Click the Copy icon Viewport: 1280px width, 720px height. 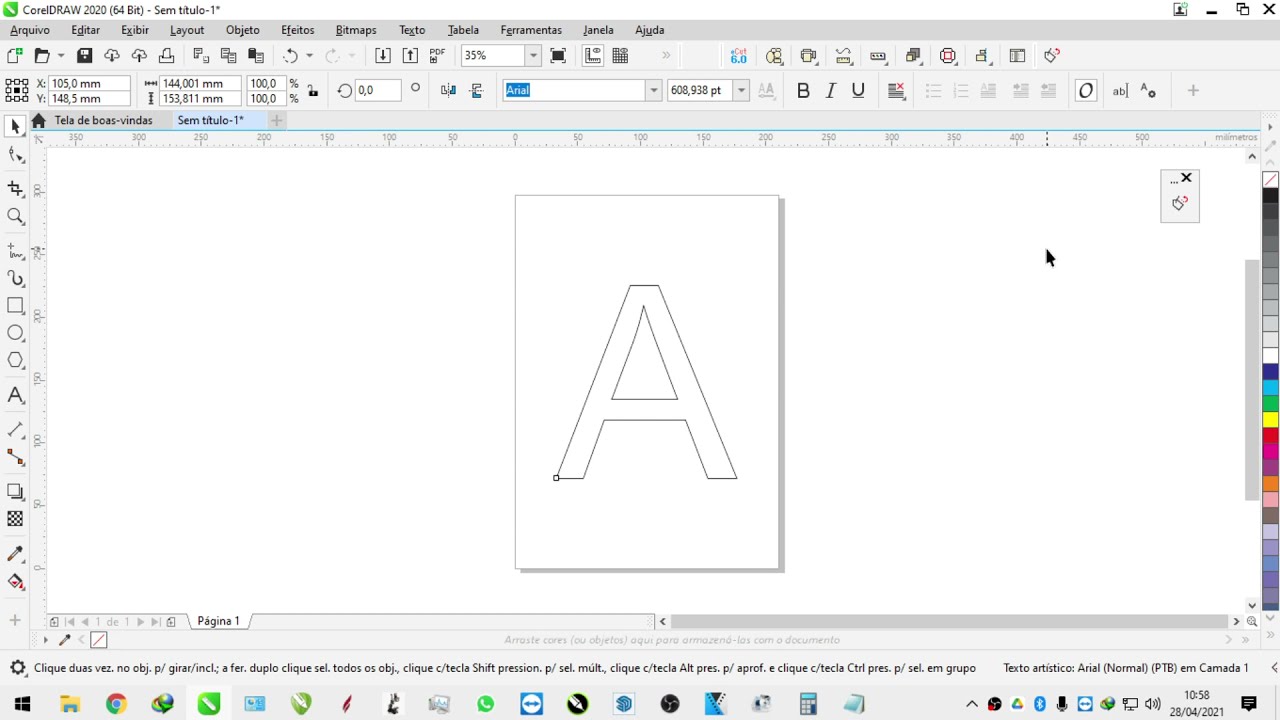[x=229, y=56]
